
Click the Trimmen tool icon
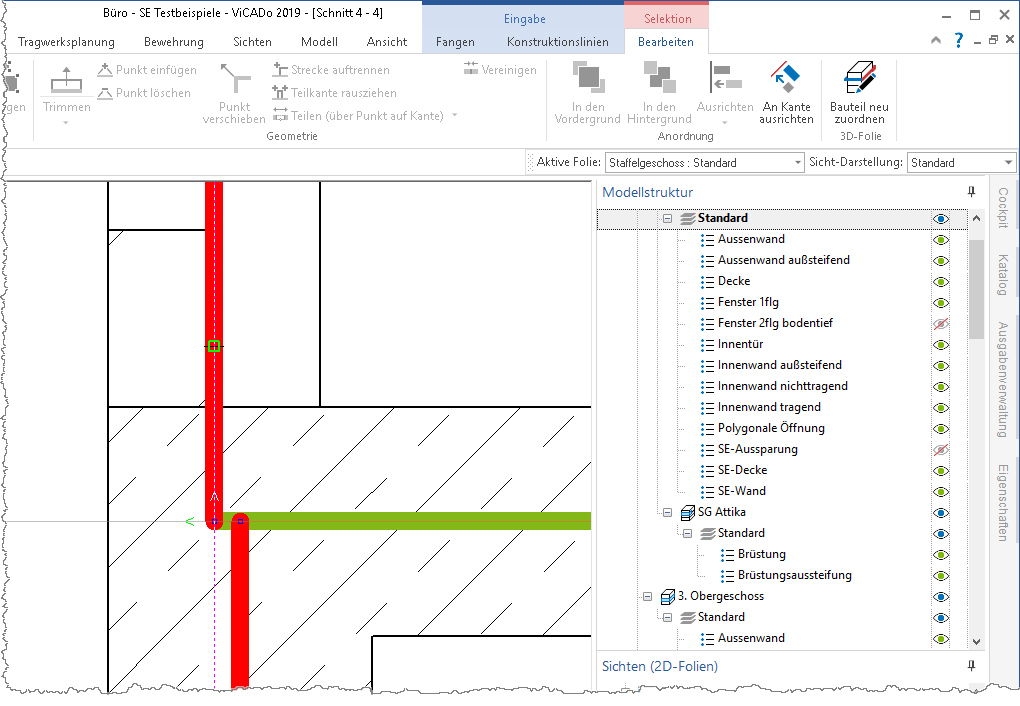[x=66, y=80]
